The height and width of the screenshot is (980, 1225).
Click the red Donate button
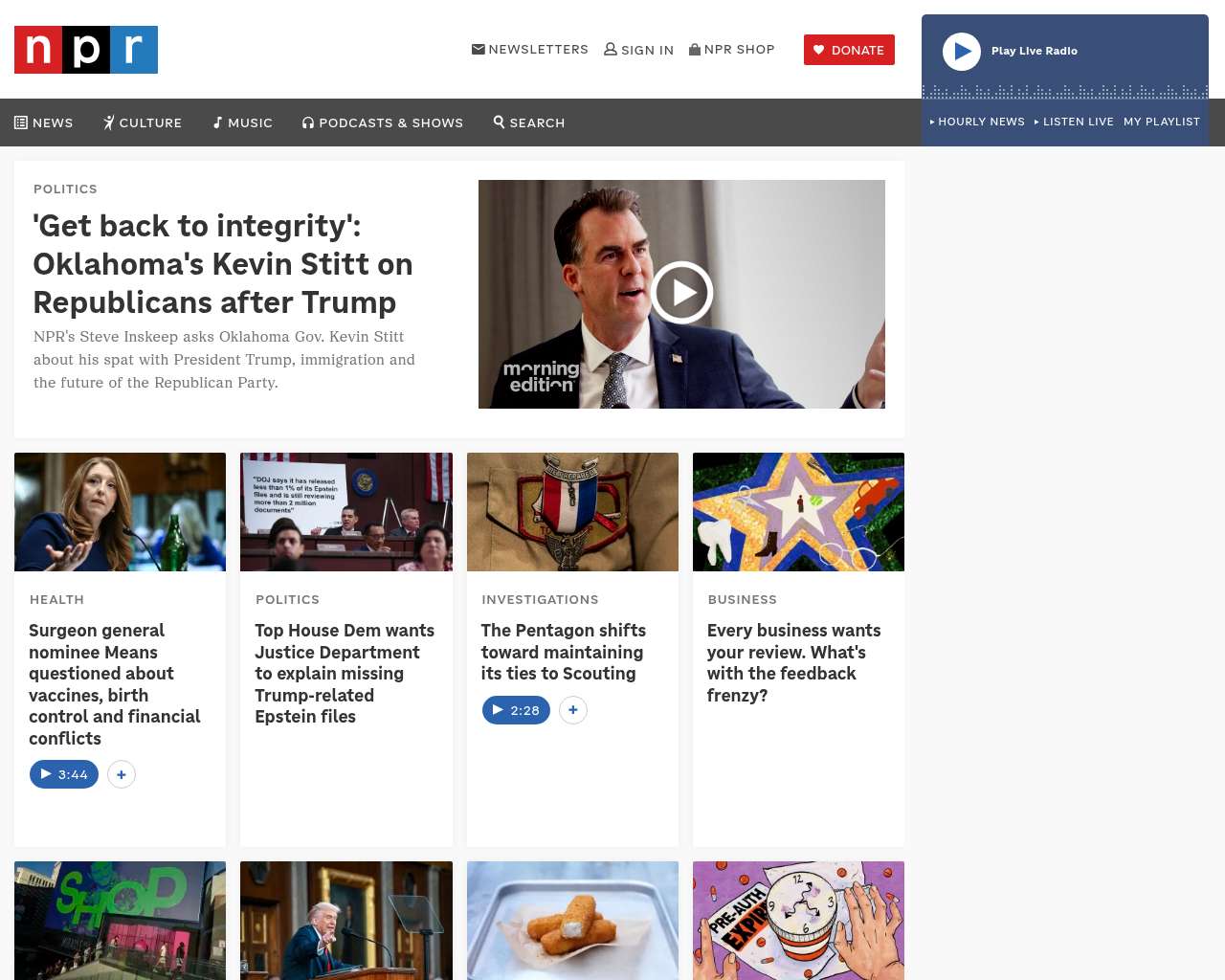click(x=849, y=50)
